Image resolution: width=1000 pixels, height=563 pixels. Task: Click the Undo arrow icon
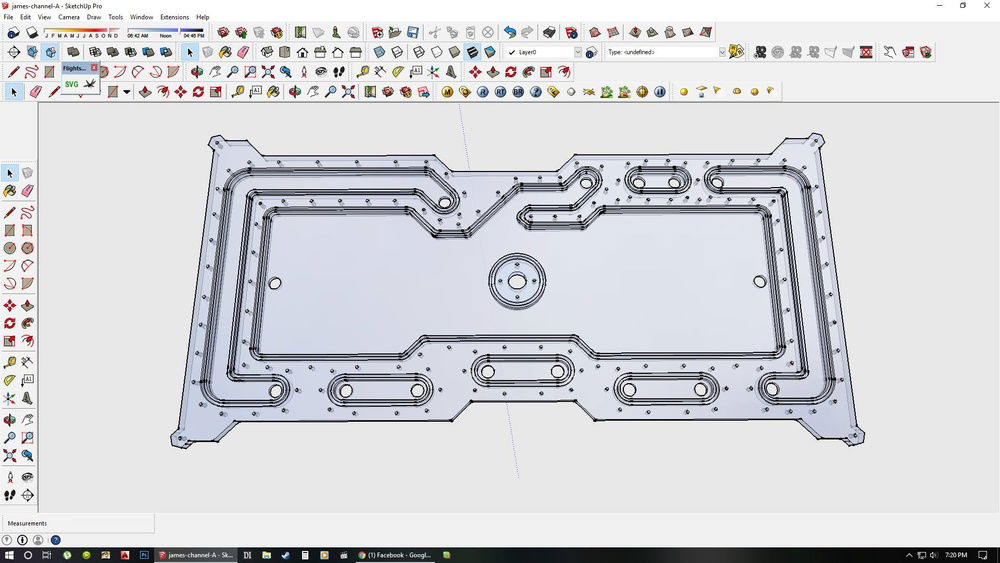click(511, 33)
